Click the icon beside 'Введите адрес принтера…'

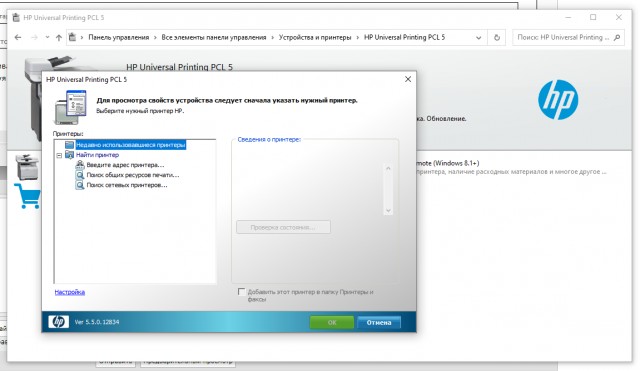tap(80, 165)
